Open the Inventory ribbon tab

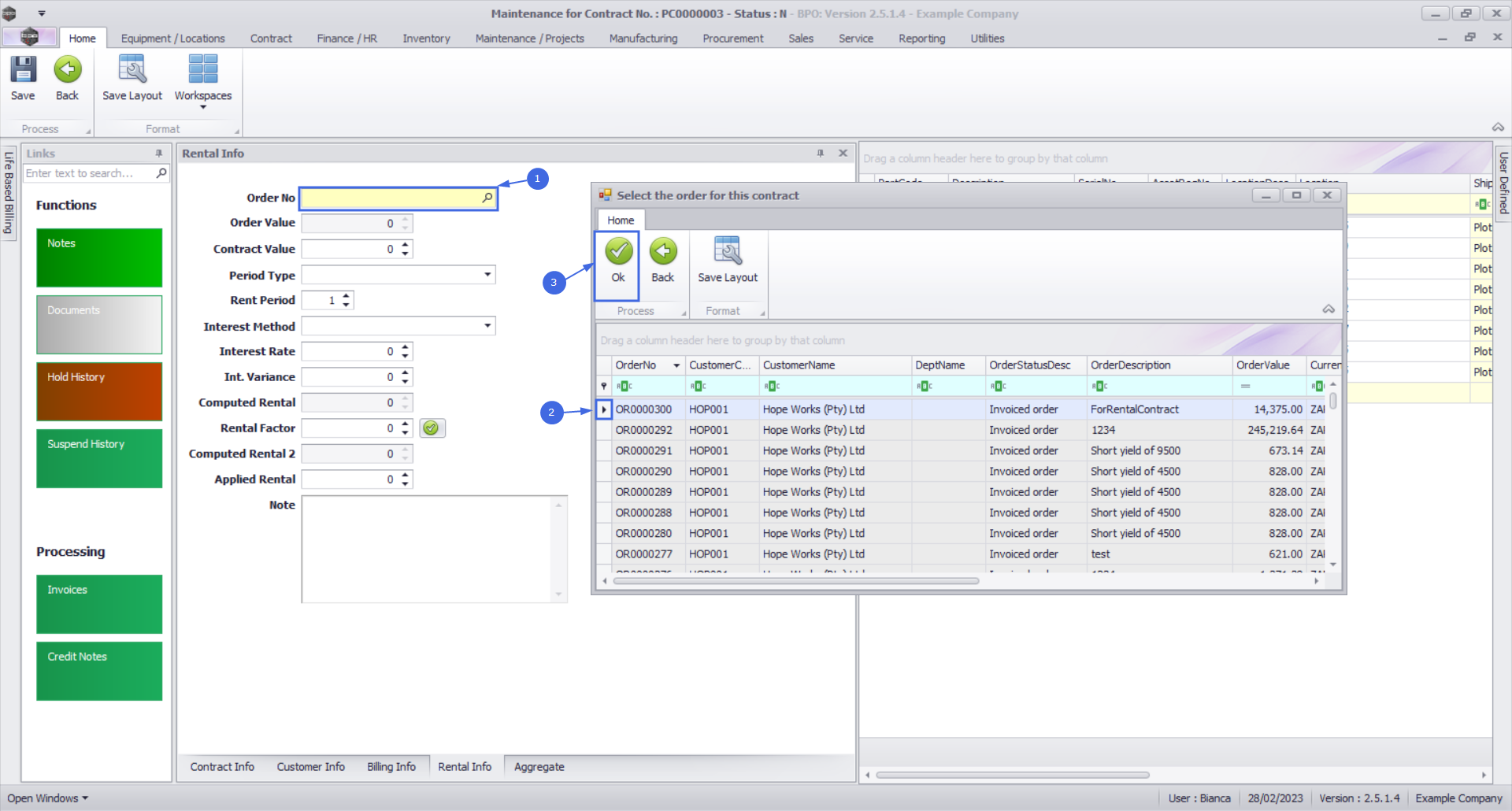pos(426,39)
